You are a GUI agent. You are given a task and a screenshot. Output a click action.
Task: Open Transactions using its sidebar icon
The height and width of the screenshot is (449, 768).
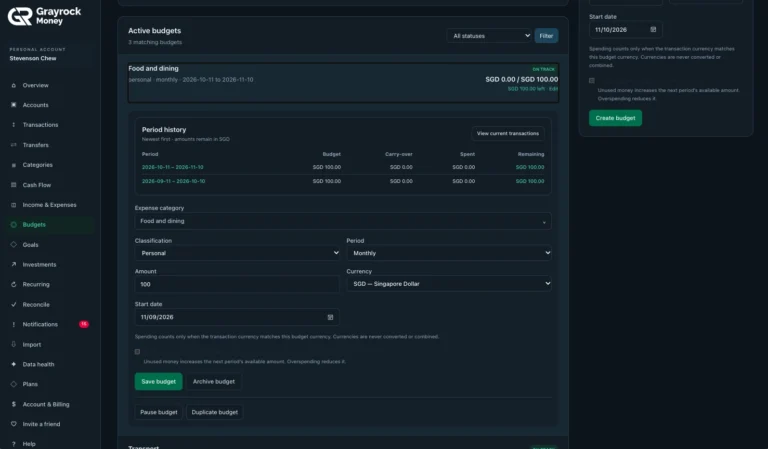tap(14, 125)
